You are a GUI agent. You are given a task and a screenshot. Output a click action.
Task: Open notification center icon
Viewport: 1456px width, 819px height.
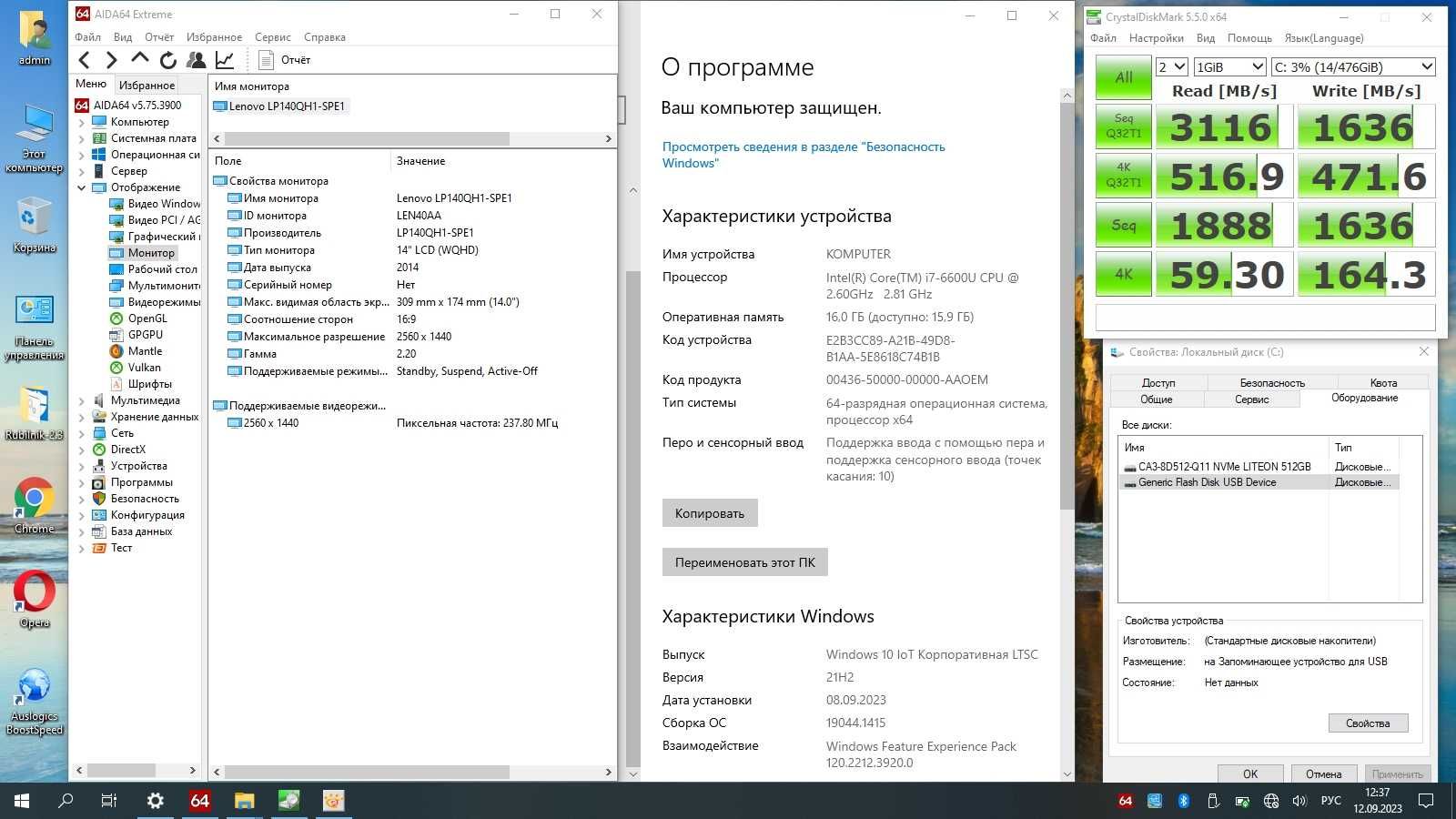1426,801
